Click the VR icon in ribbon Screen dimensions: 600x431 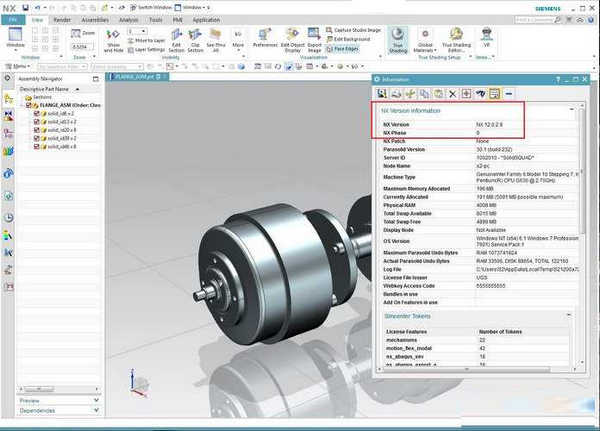click(487, 38)
